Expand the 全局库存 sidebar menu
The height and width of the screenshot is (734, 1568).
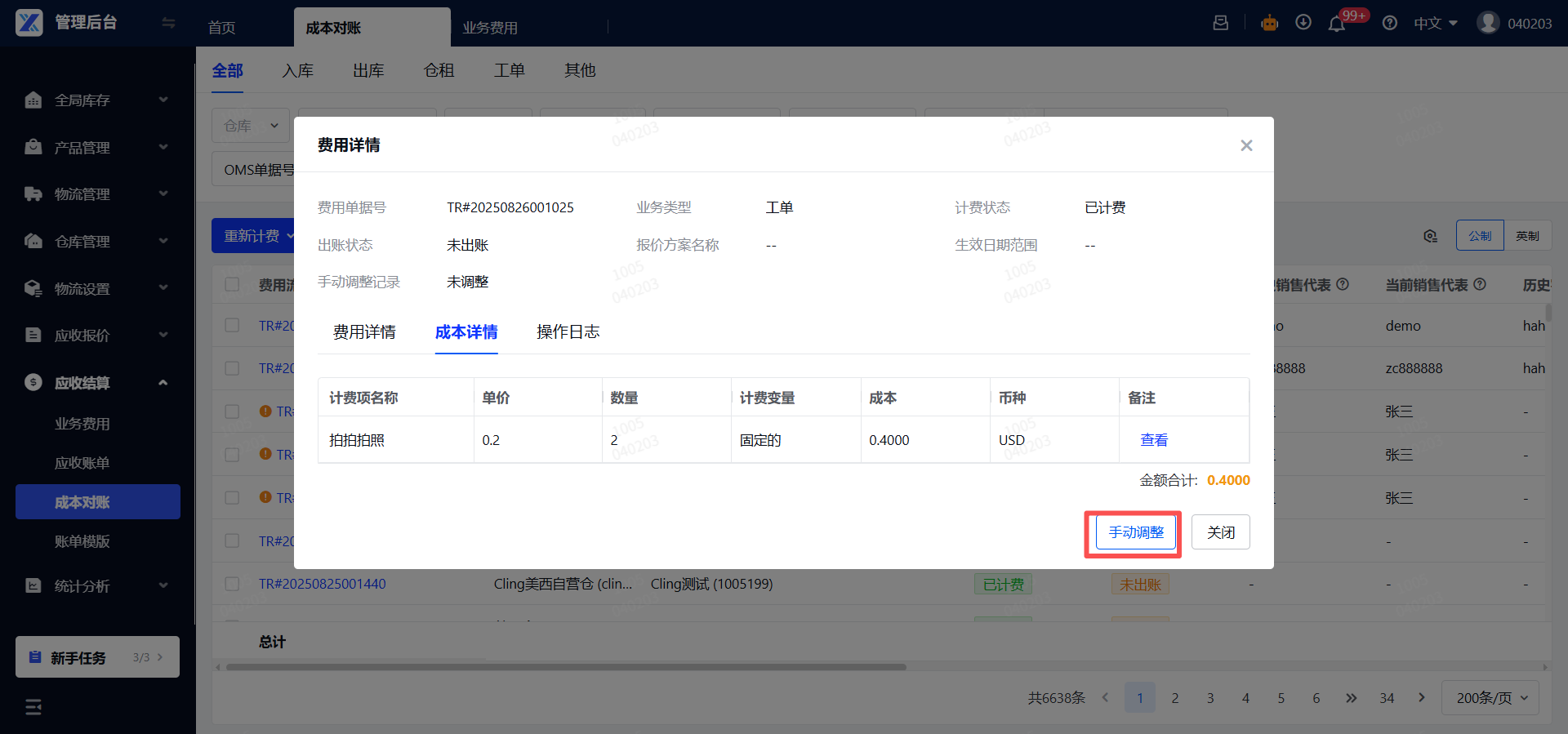[163, 100]
